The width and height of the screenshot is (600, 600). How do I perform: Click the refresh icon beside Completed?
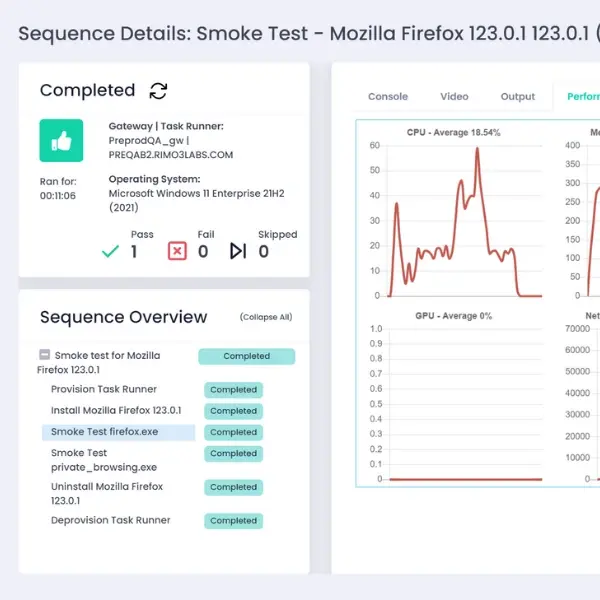(x=158, y=91)
